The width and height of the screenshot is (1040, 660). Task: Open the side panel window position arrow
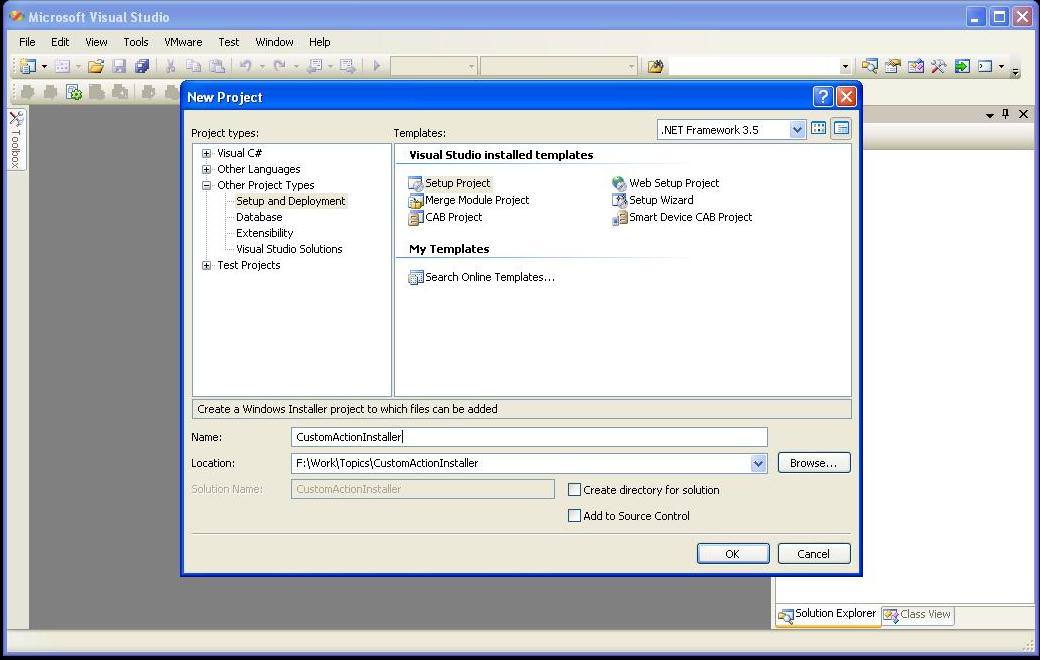click(990, 115)
